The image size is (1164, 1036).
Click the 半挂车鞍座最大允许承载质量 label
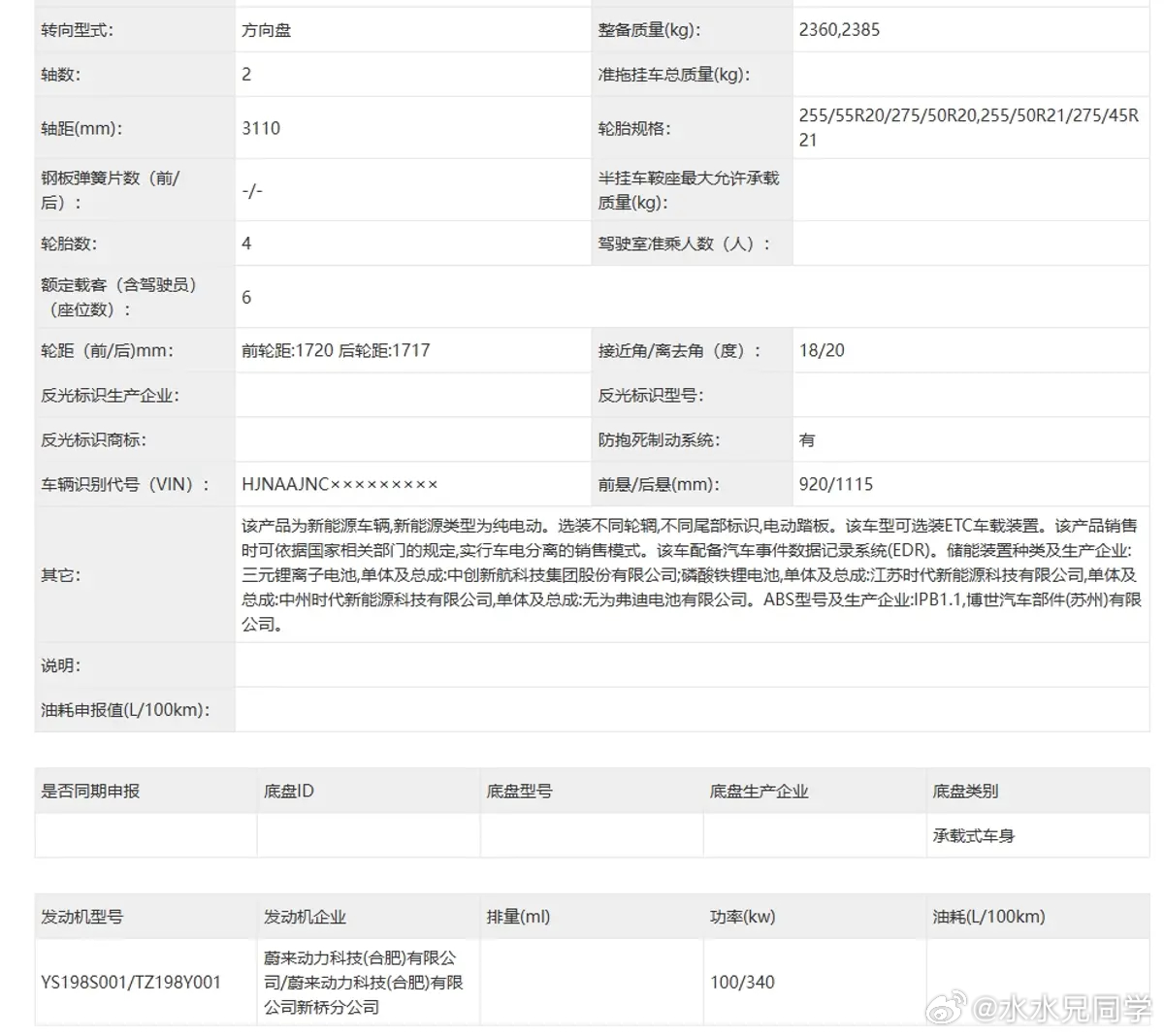point(689,190)
